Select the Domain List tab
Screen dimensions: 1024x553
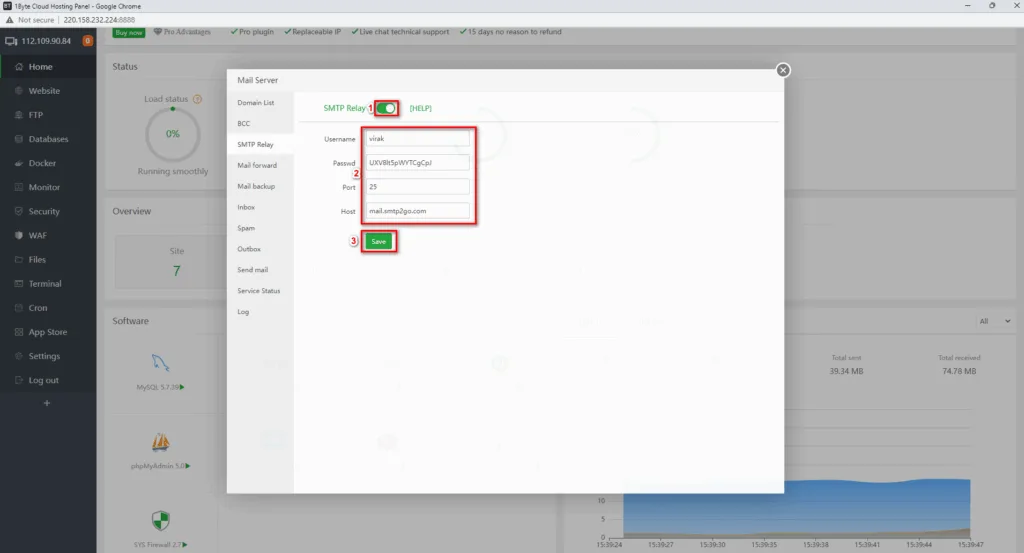pyautogui.click(x=255, y=103)
